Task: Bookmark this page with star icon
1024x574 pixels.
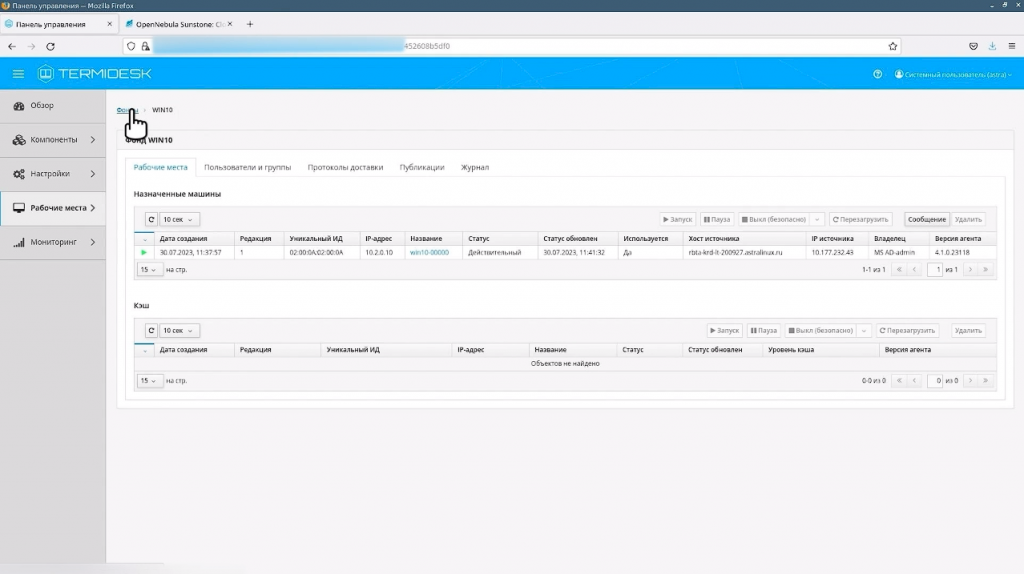Action: point(893,46)
